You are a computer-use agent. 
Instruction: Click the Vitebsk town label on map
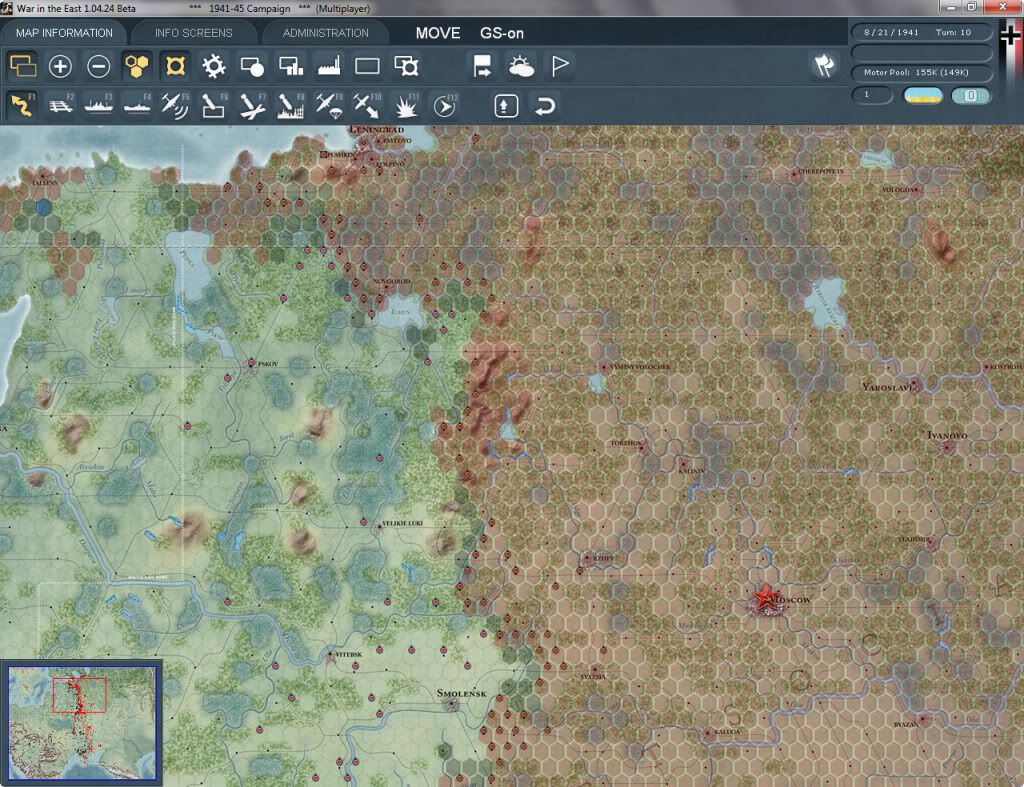[349, 654]
